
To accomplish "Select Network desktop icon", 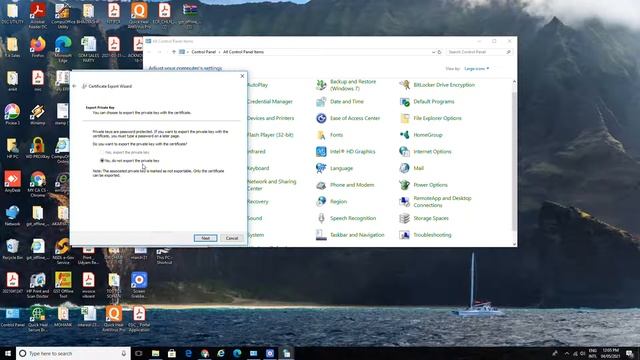I will [12, 216].
